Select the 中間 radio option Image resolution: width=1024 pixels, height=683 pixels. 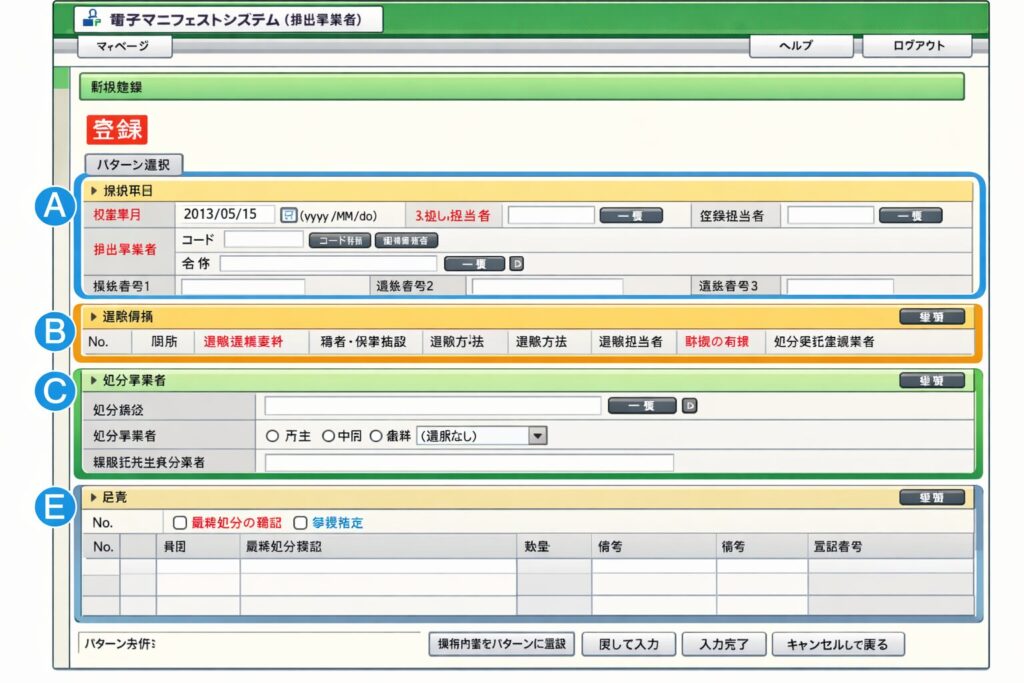(327, 436)
